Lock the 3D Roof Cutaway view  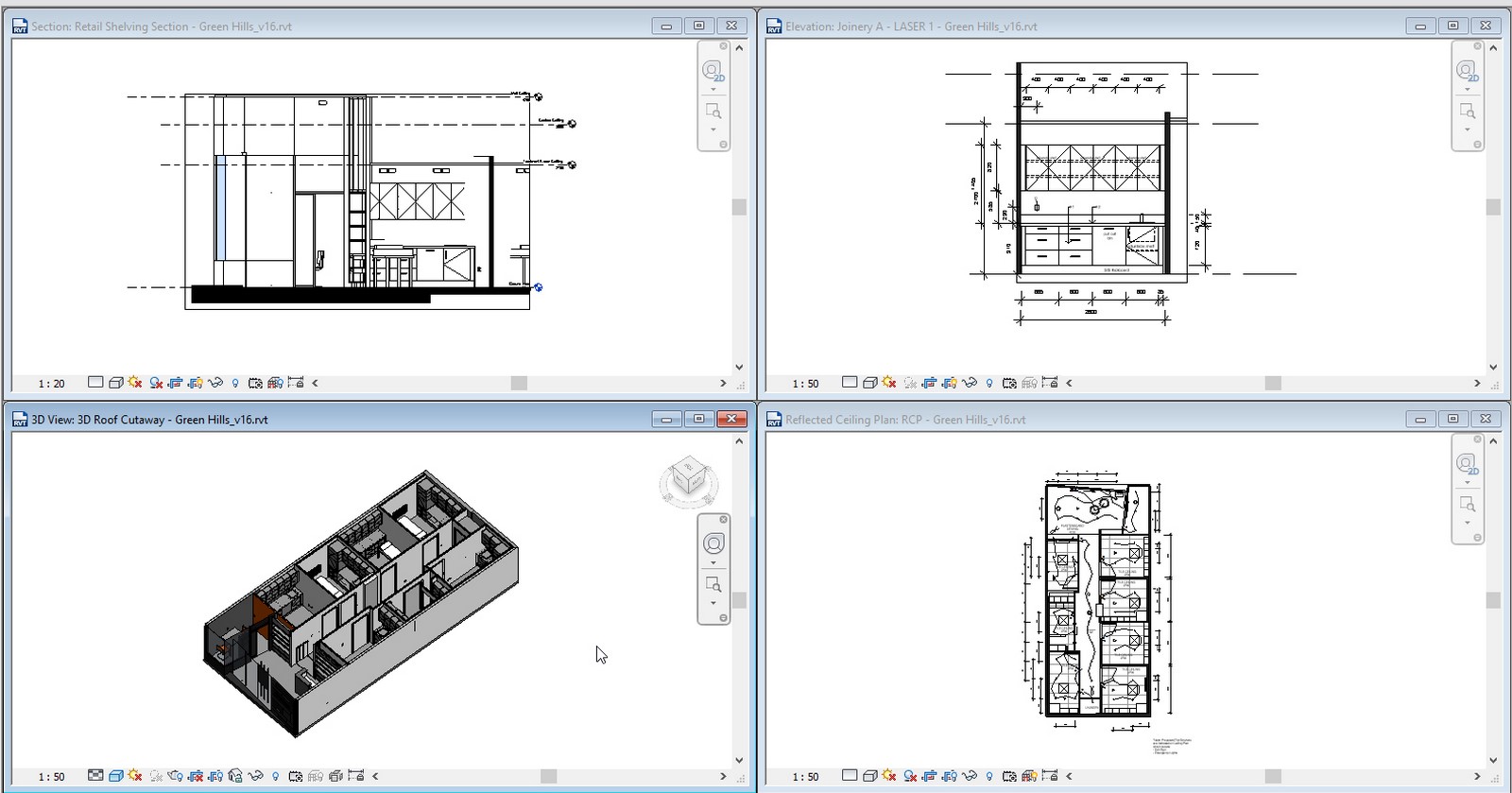pos(235,776)
